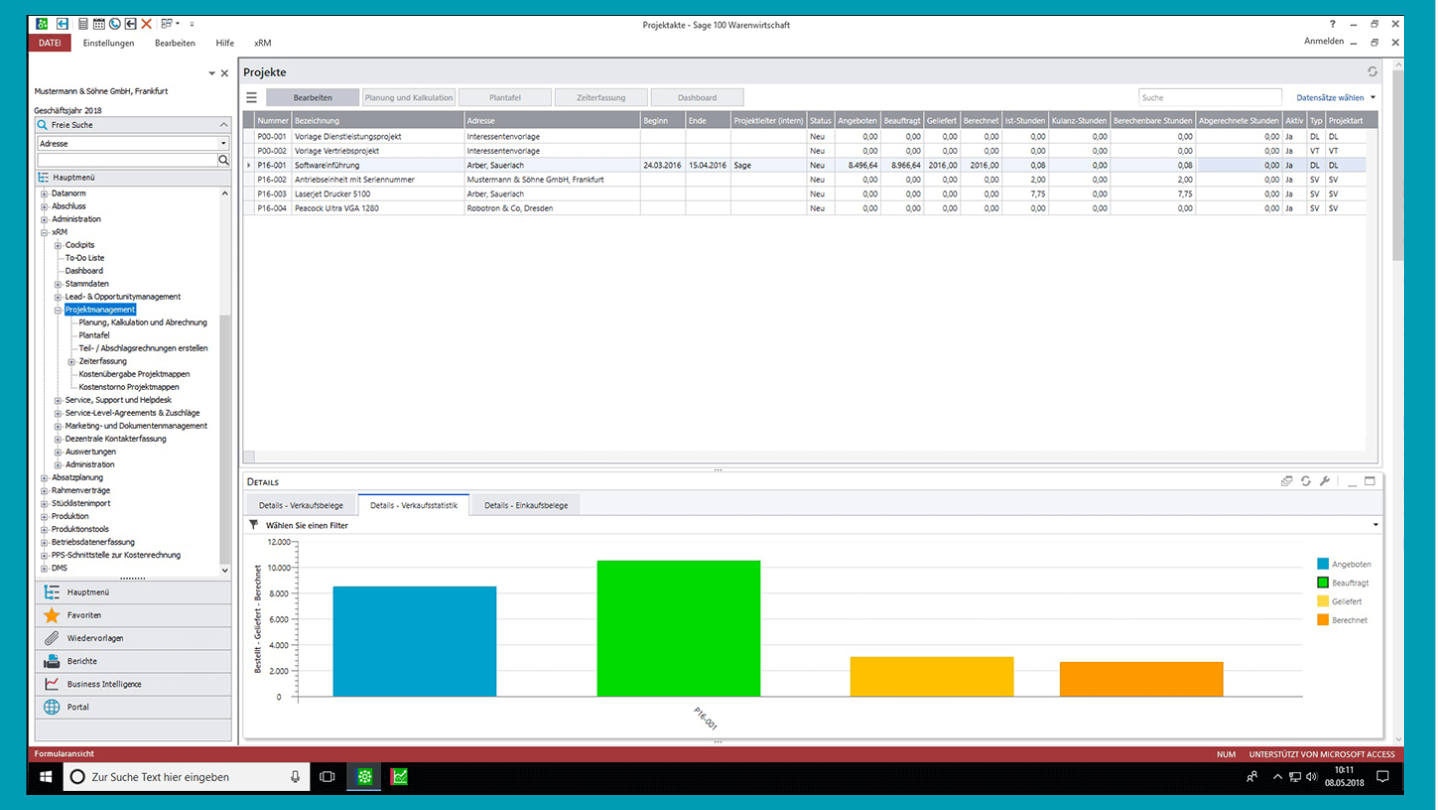Image resolution: width=1440 pixels, height=810 pixels.
Task: Open the calculator icon in the top toolbar
Action: point(83,22)
